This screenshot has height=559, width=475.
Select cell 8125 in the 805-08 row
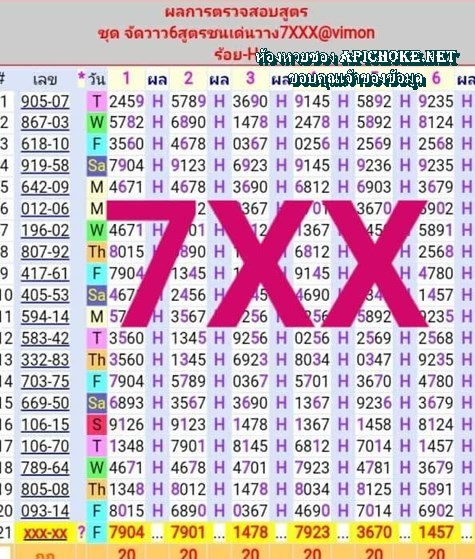pos(374,489)
